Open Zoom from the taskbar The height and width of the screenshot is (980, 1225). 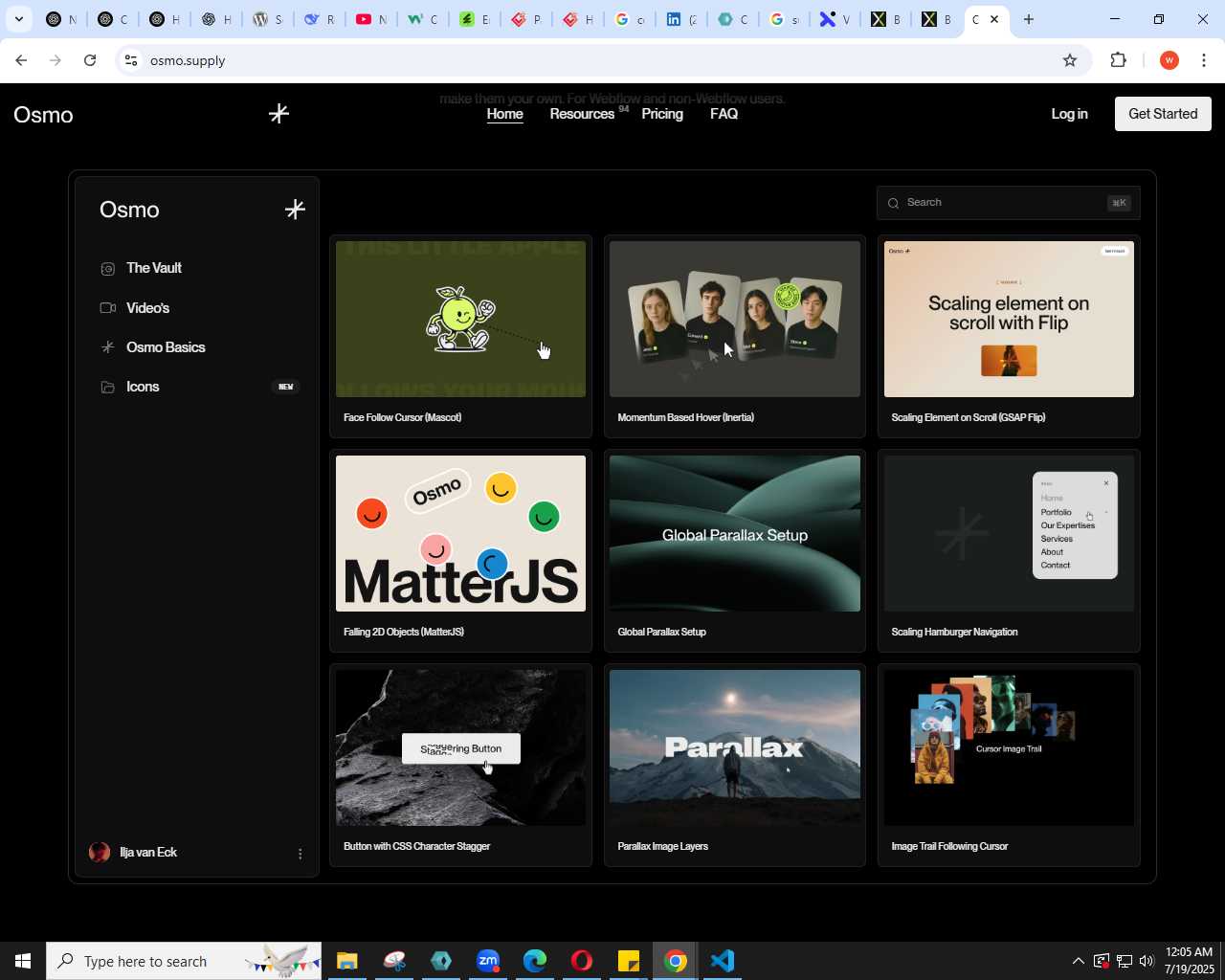488,961
